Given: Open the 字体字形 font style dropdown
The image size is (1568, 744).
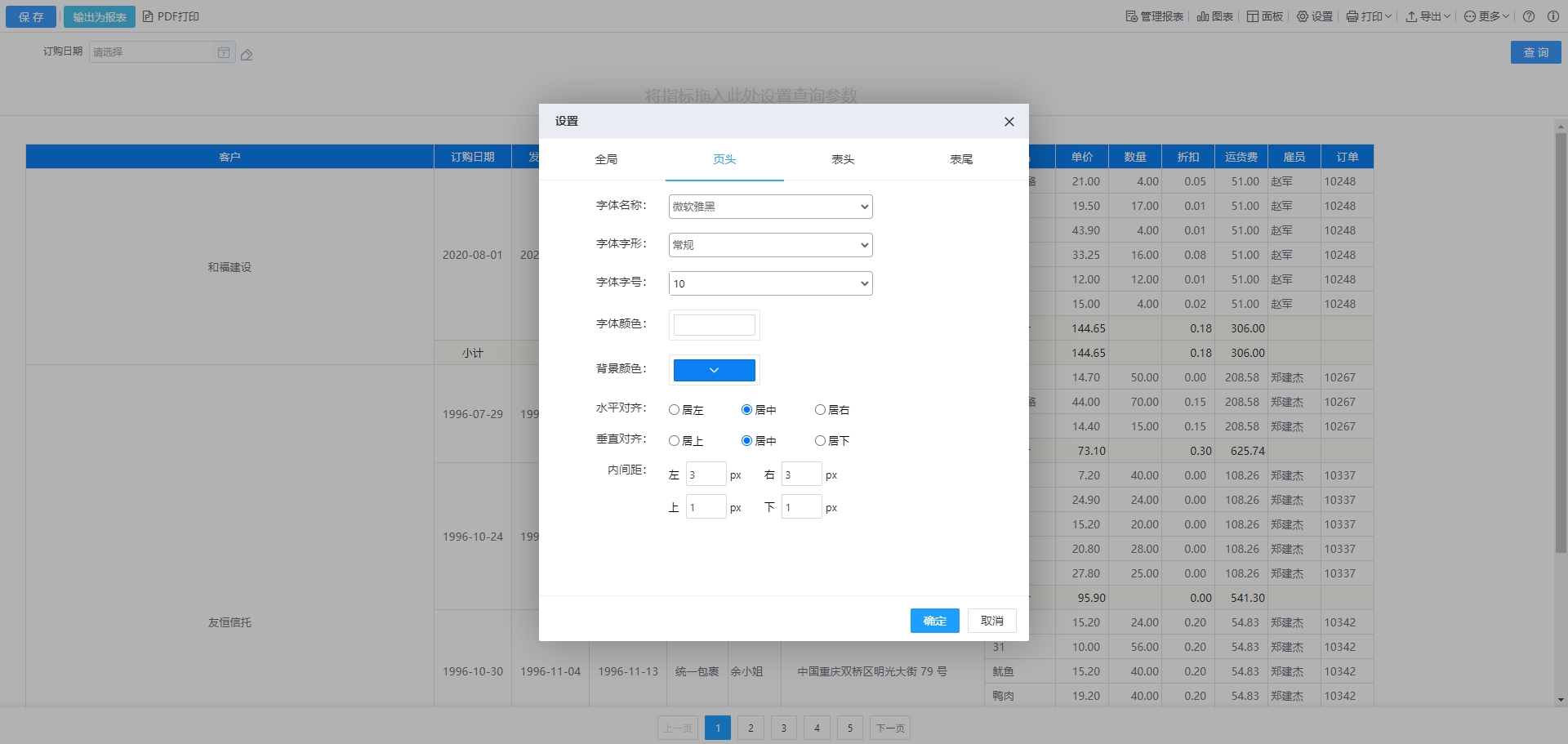Looking at the screenshot, I should 770,245.
